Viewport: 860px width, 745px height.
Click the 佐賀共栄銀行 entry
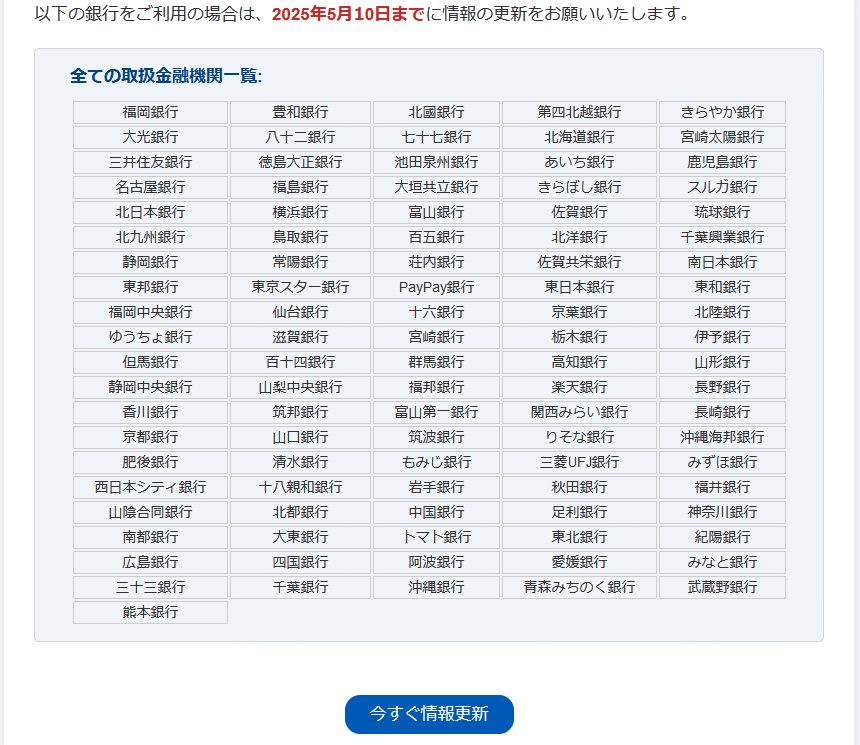click(579, 262)
